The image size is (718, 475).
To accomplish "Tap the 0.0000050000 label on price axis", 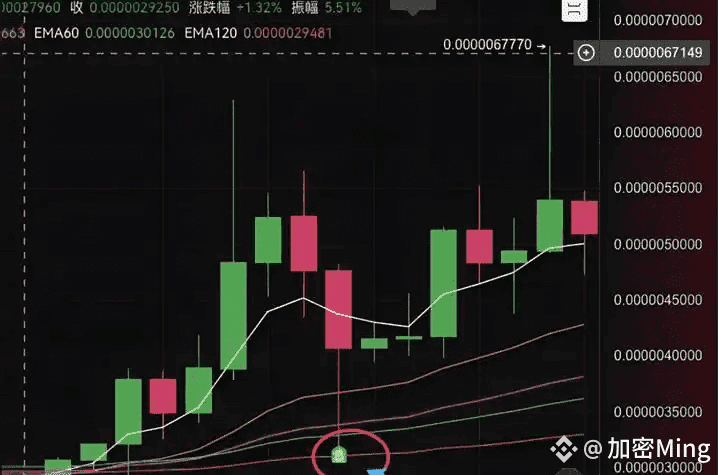I will [x=658, y=244].
